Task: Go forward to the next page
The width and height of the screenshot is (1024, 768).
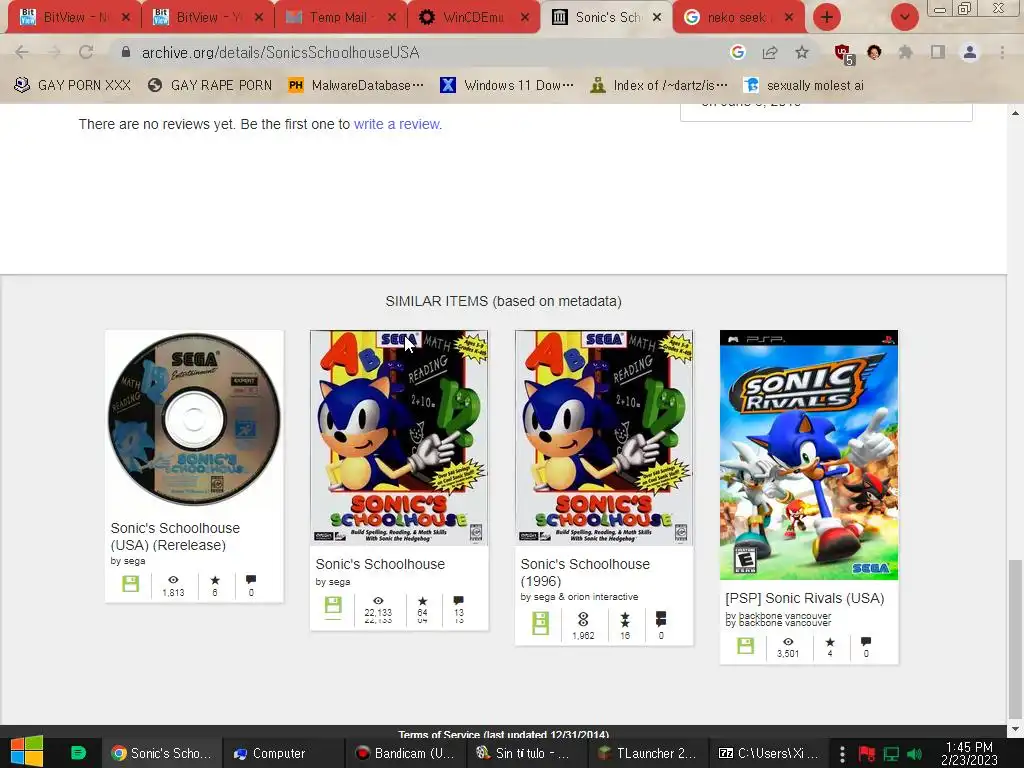Action: point(54,52)
